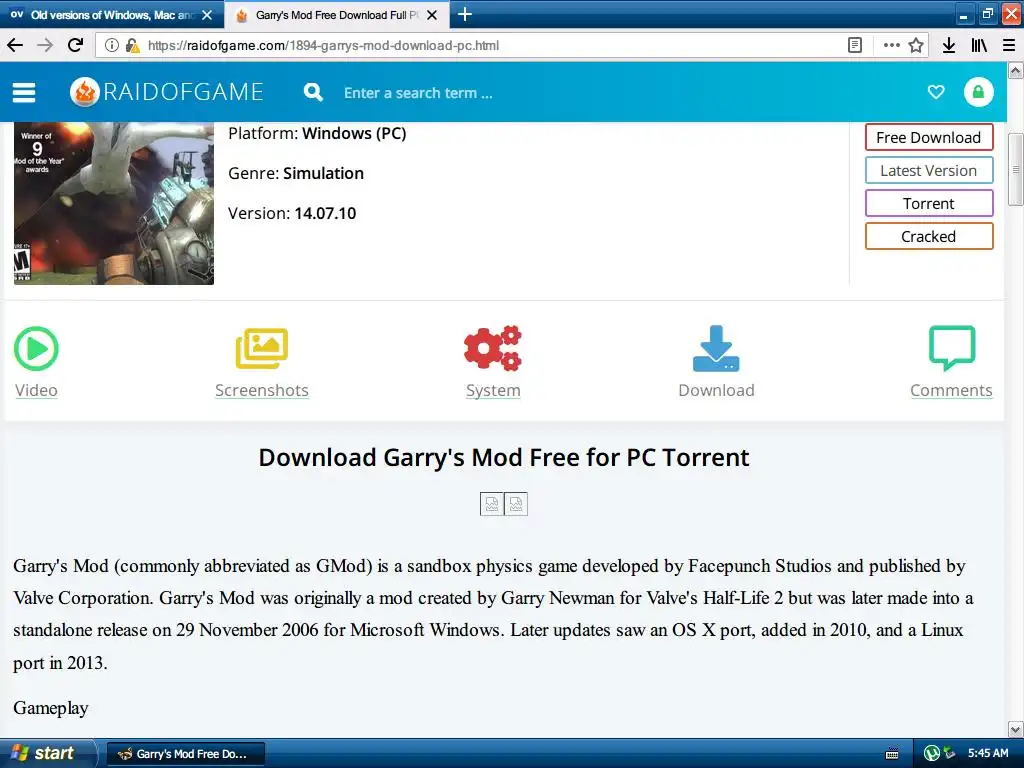1024x768 pixels.
Task: Open browser downloads arrow icon
Action: [949, 45]
